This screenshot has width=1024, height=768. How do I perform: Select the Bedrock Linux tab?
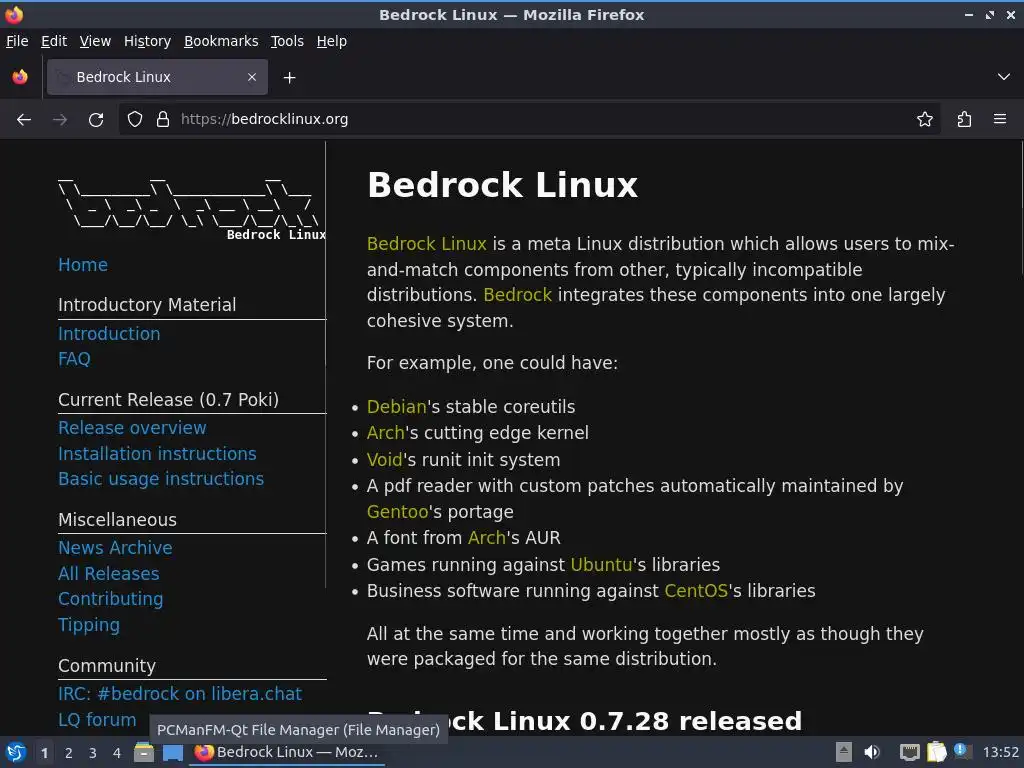point(157,77)
